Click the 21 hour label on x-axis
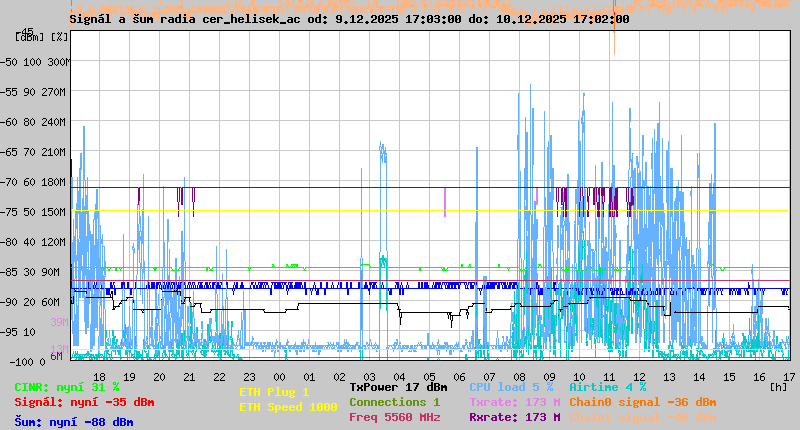This screenshot has width=800, height=430. tap(190, 376)
